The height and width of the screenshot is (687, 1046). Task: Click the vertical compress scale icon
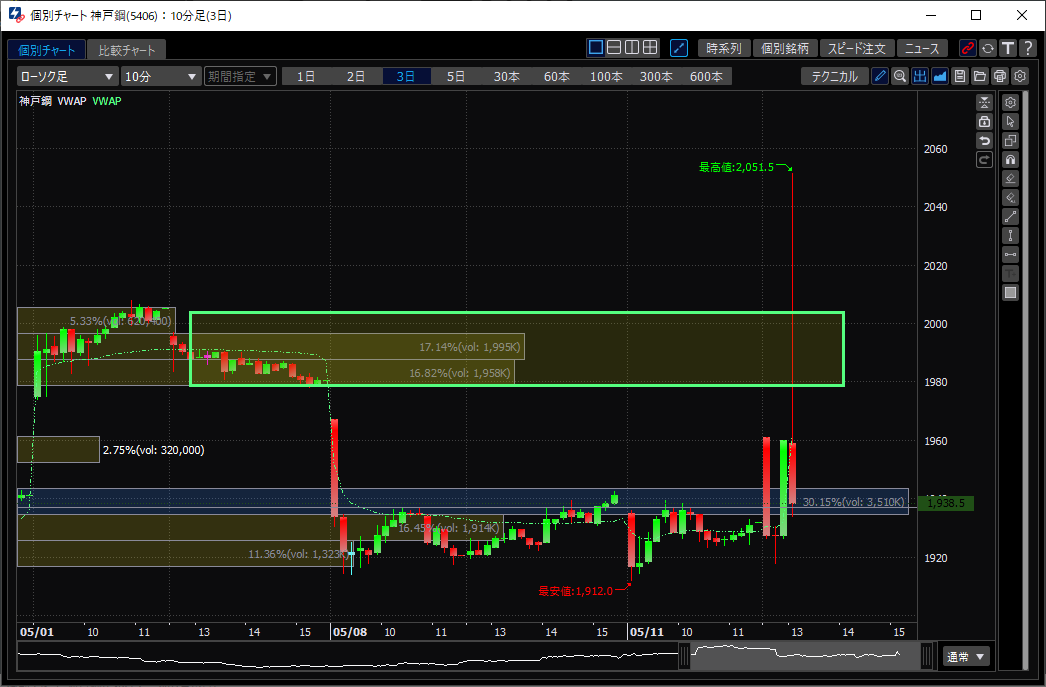coord(985,102)
